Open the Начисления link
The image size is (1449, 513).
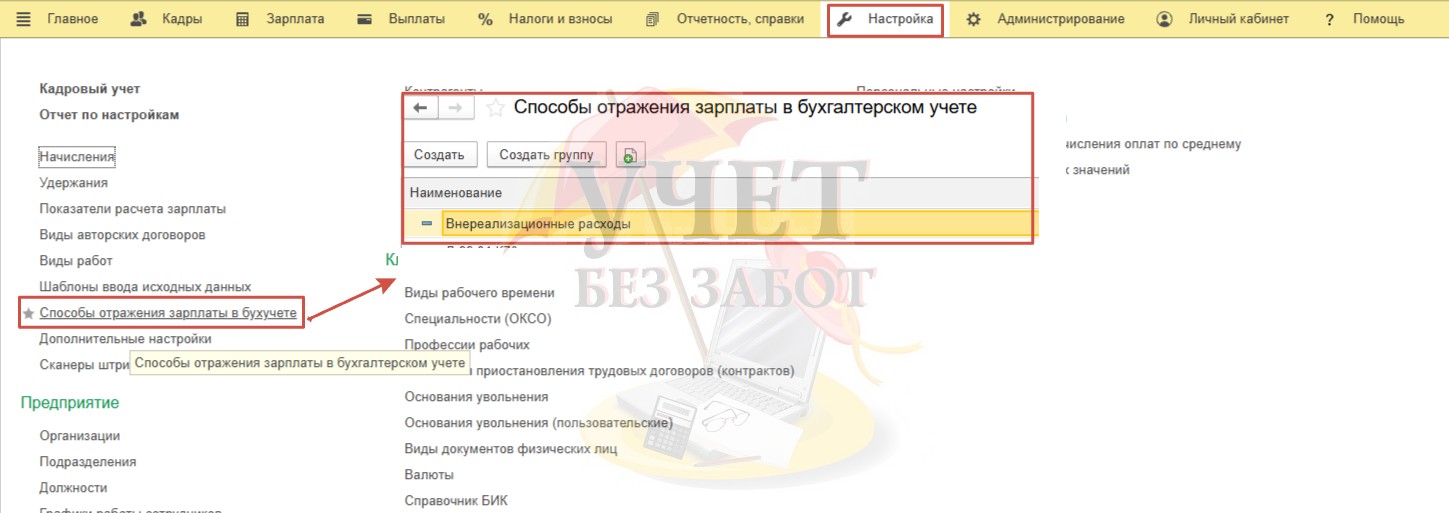[77, 156]
